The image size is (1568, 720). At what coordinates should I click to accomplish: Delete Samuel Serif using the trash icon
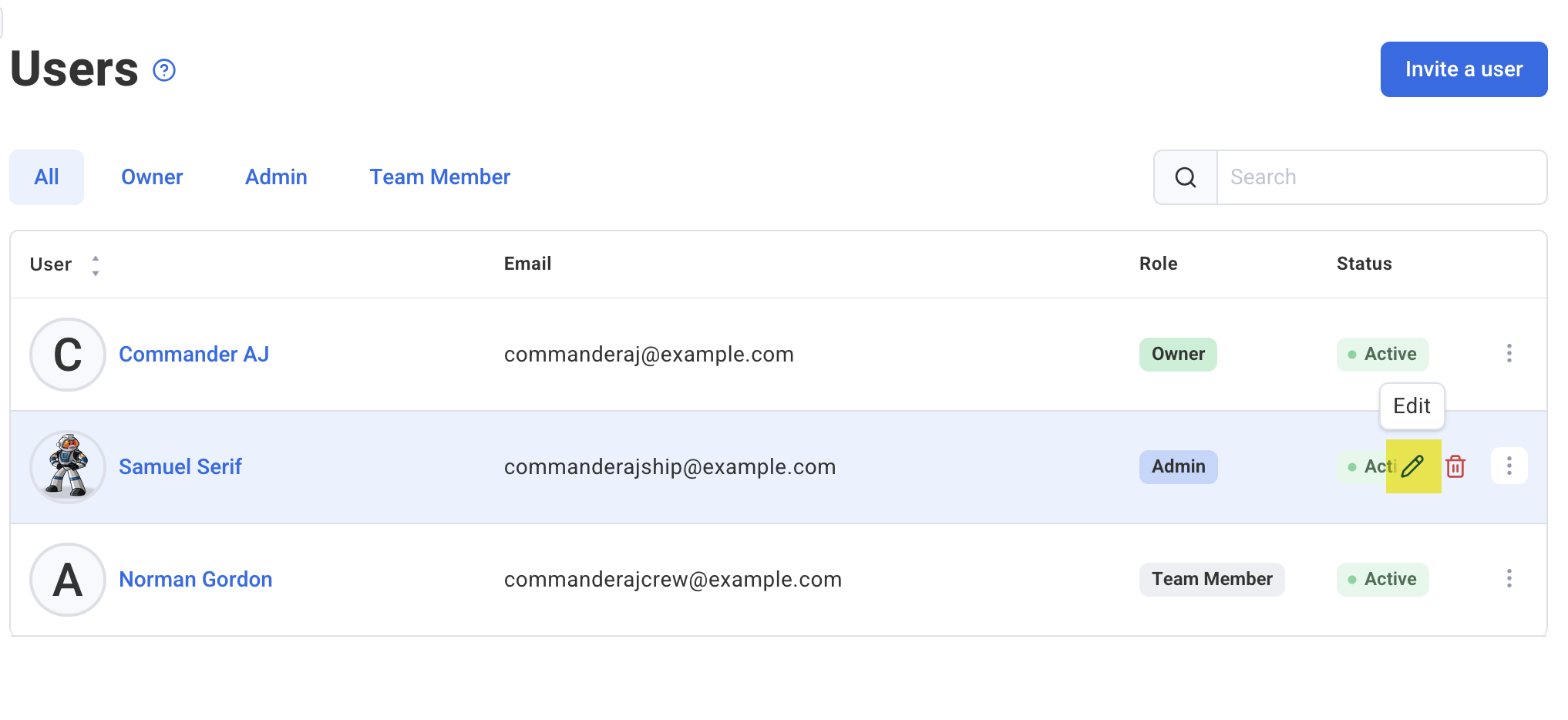1455,466
